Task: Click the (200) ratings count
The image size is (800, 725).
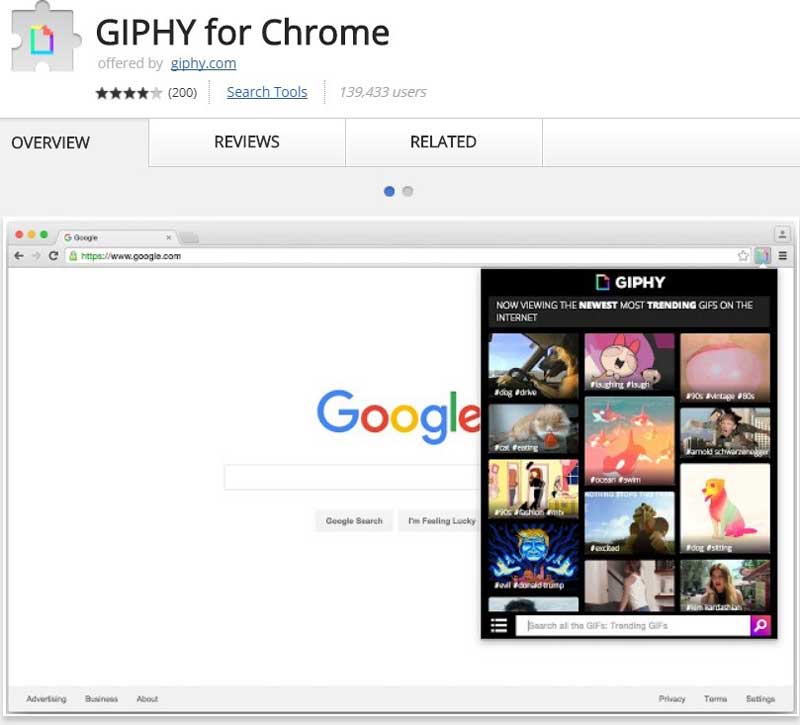Action: 183,93
